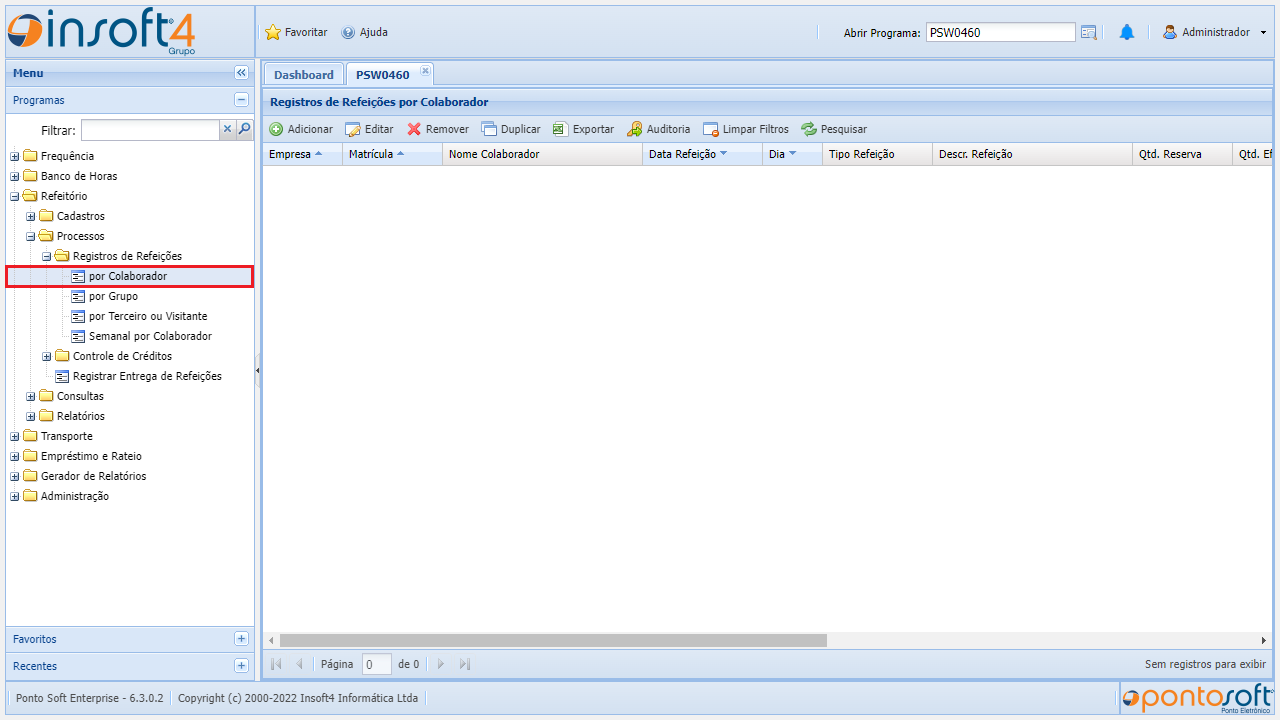Open Auditoria from the toolbar
Screen dimensions: 1280x720
(x=635, y=129)
